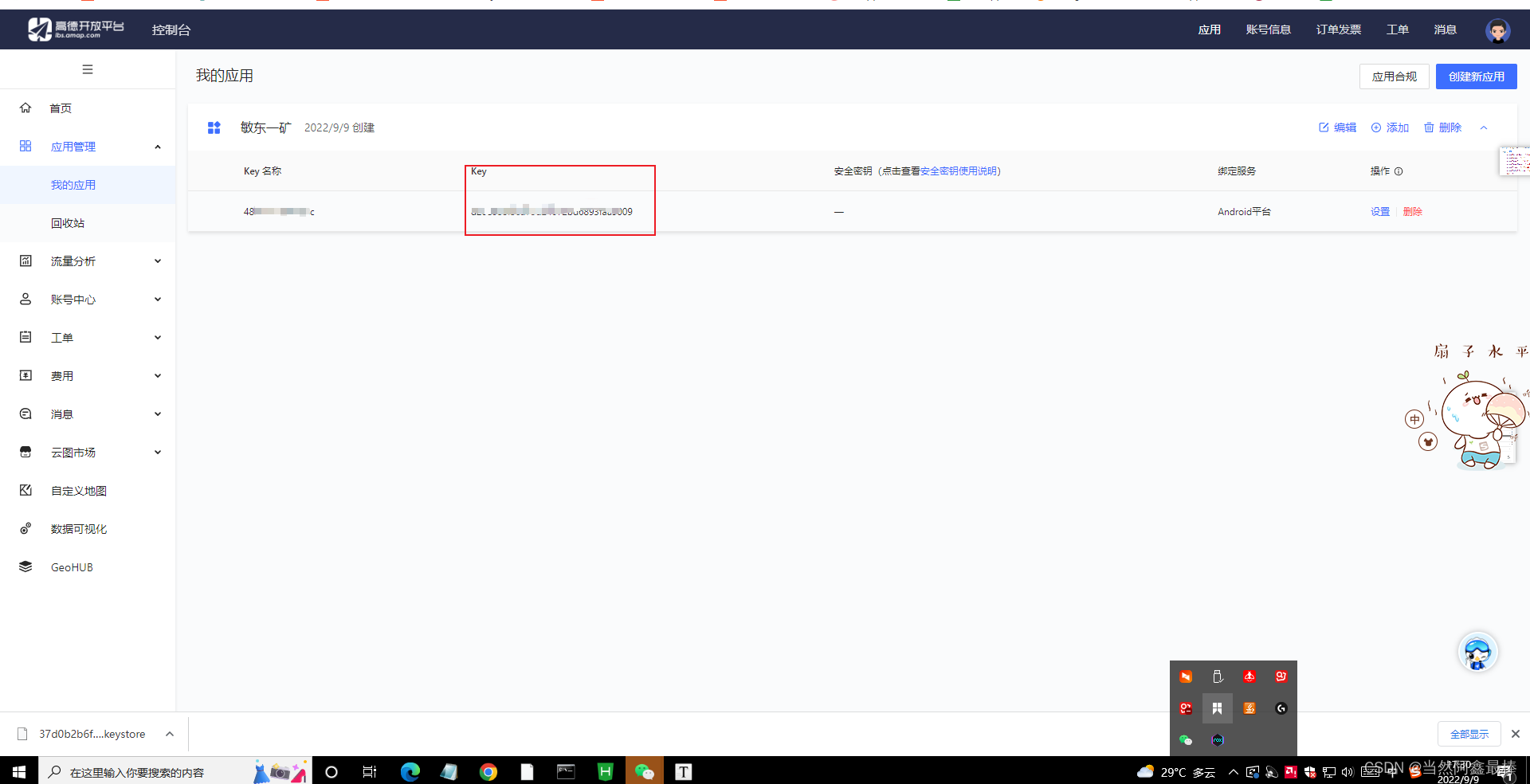
Task: Collapse the 应用管理 sidebar section
Action: 157,147
